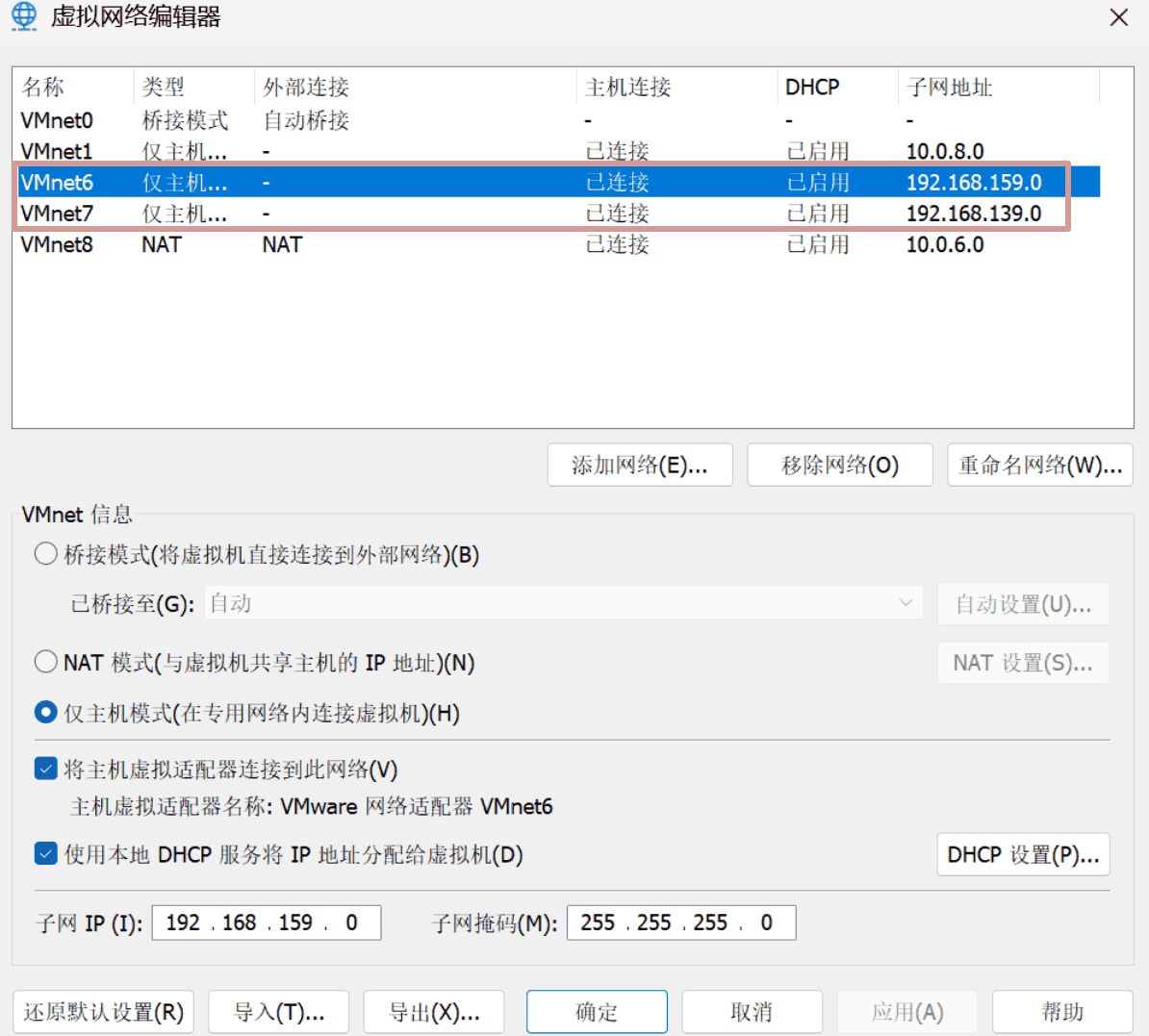Open the 重命名网络(W) dialog
This screenshot has height=1036, width=1149.
pos(1039,465)
